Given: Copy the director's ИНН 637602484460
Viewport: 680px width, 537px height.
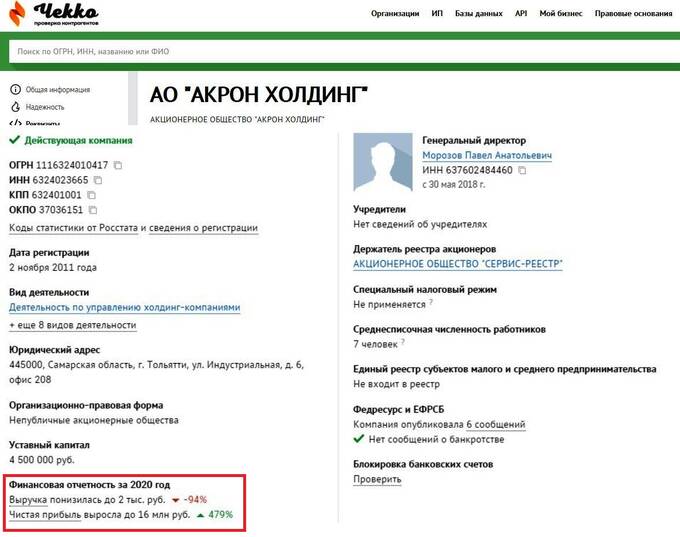Looking at the screenshot, I should pos(522,171).
